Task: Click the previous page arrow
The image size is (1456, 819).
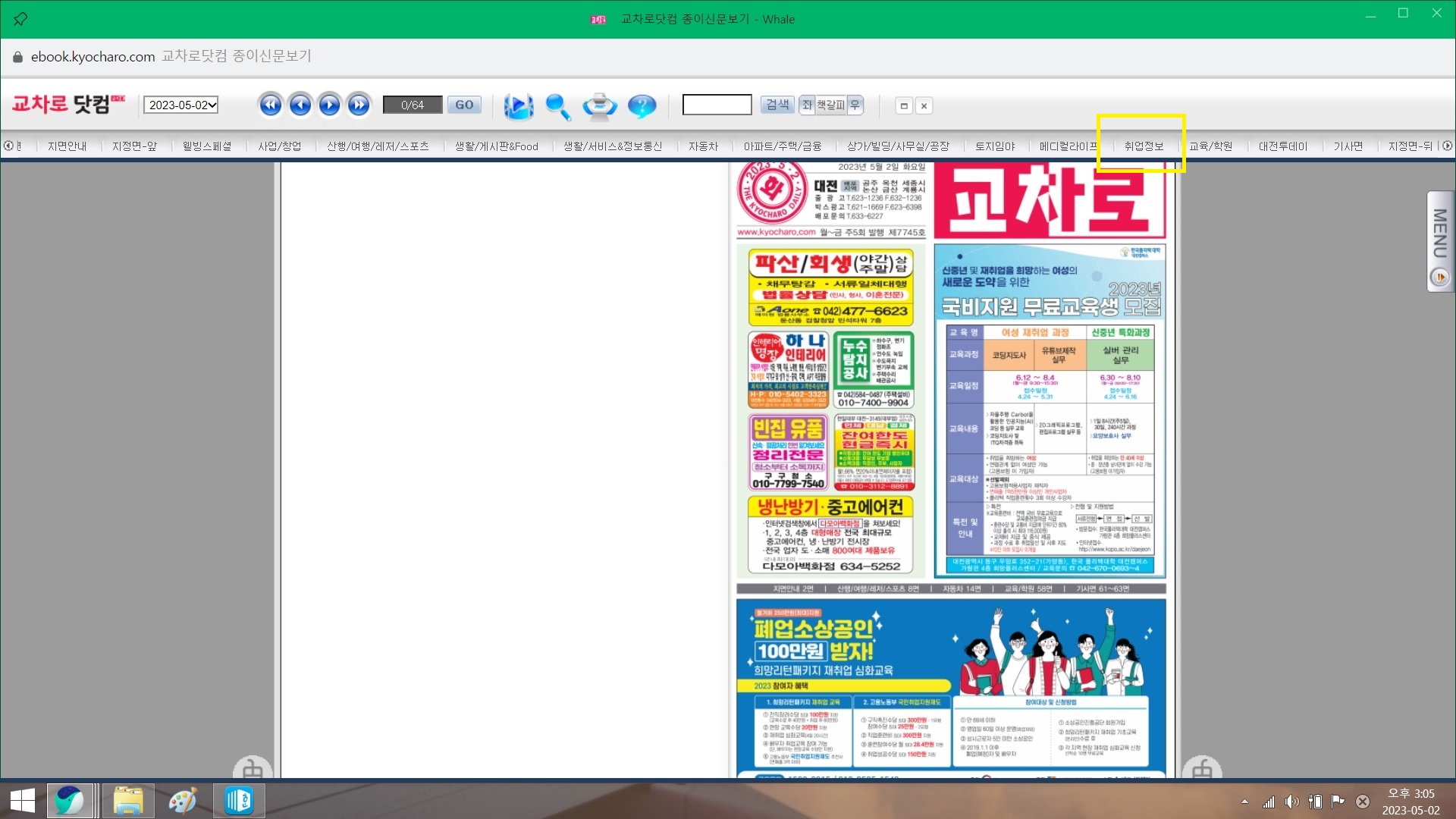Action: click(x=300, y=105)
